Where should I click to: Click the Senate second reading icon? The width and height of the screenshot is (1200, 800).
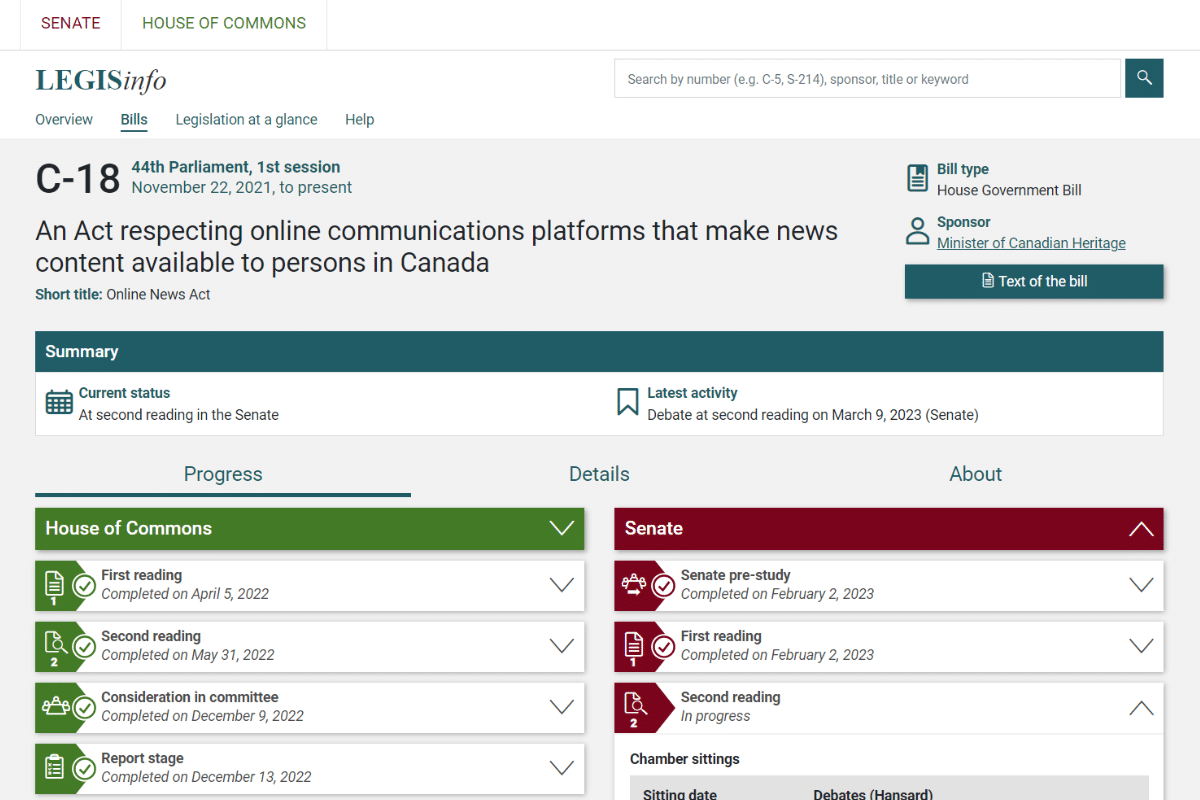tap(634, 707)
